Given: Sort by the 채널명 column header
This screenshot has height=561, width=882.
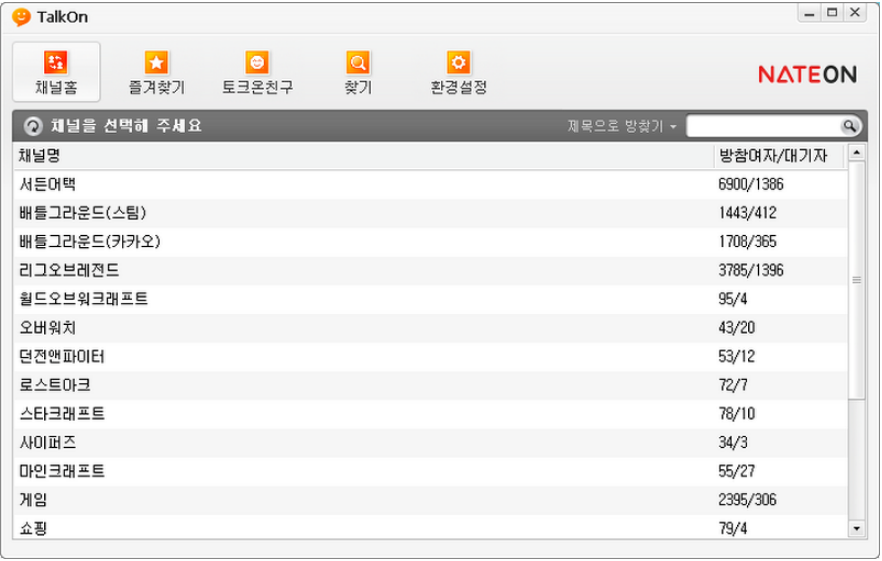Looking at the screenshot, I should coord(364,156).
